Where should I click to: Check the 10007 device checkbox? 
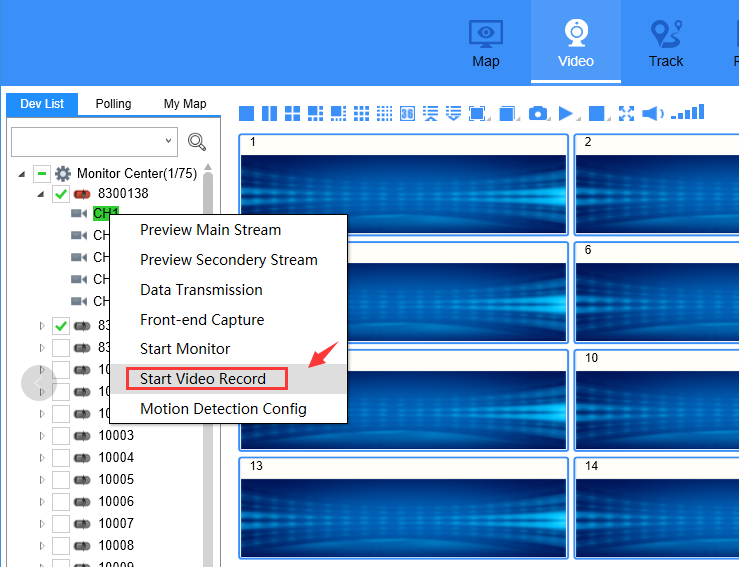[61, 524]
